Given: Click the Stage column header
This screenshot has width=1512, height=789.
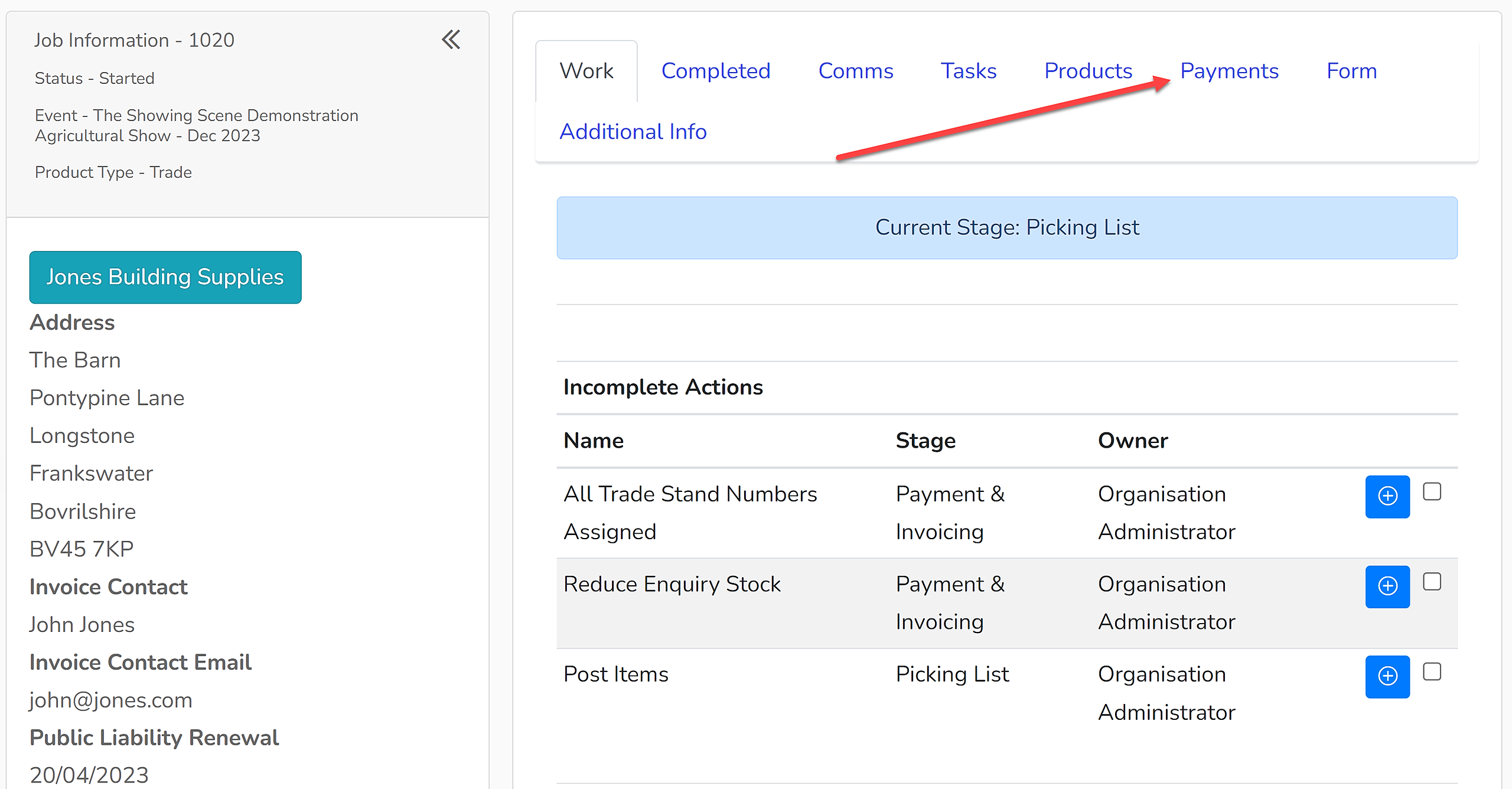Looking at the screenshot, I should pos(926,441).
